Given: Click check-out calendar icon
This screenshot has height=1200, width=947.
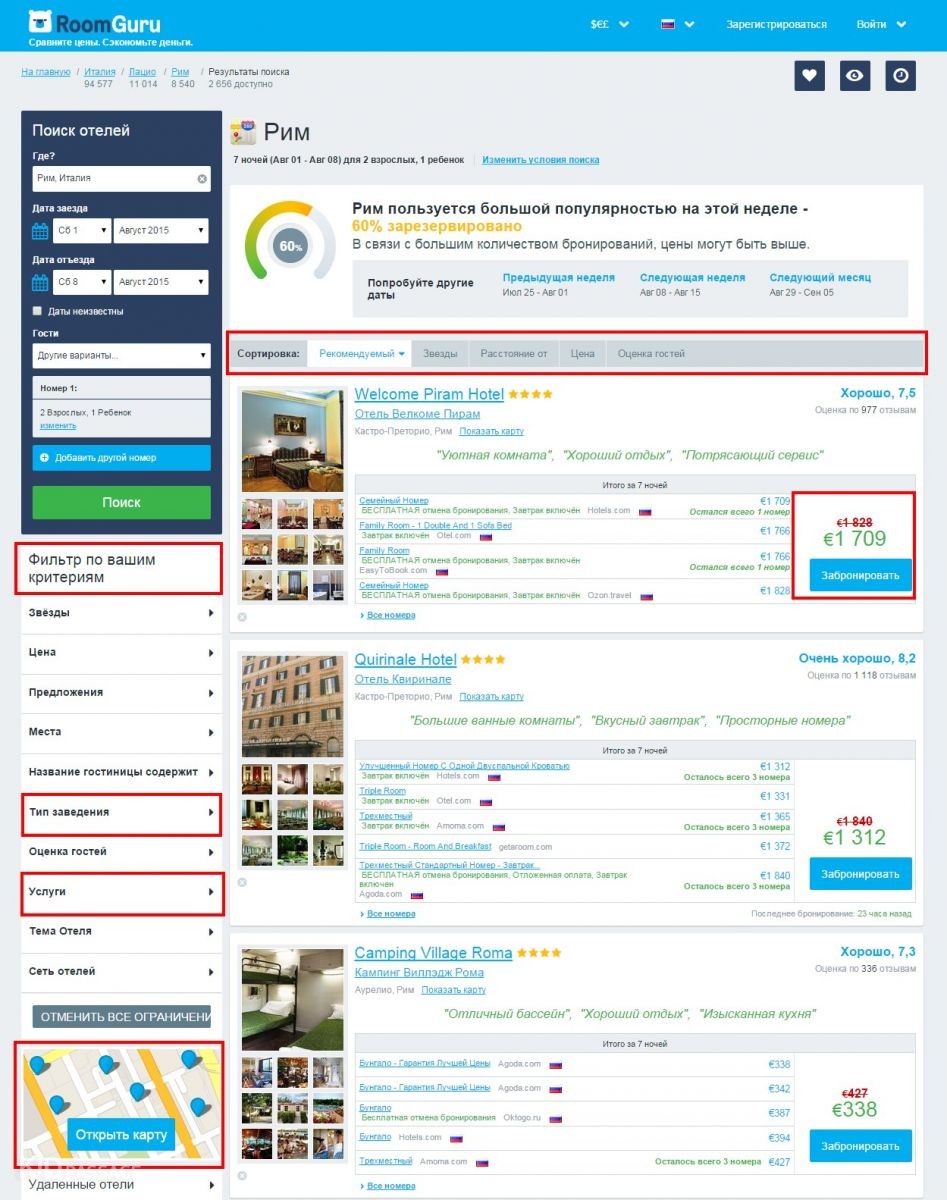Looking at the screenshot, I should (40, 282).
